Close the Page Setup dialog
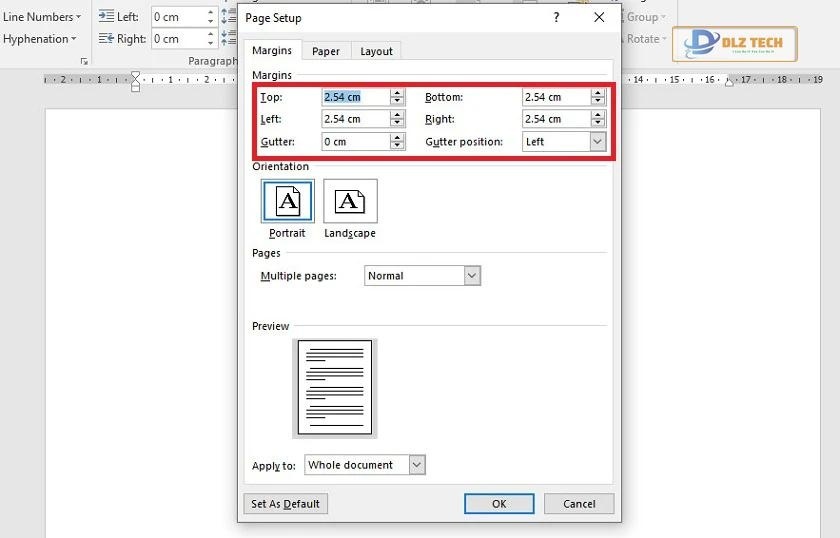This screenshot has width=840, height=538. [599, 18]
